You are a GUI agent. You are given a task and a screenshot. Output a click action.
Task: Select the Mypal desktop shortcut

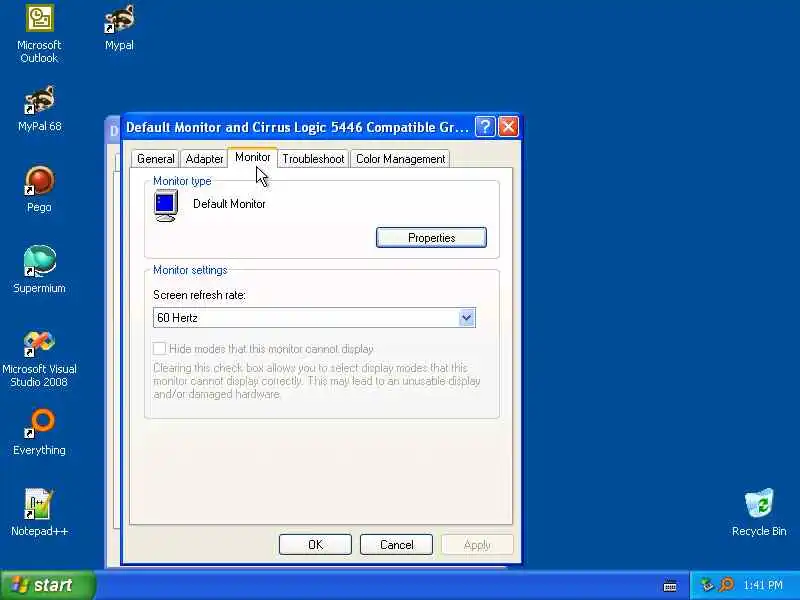pos(119,28)
